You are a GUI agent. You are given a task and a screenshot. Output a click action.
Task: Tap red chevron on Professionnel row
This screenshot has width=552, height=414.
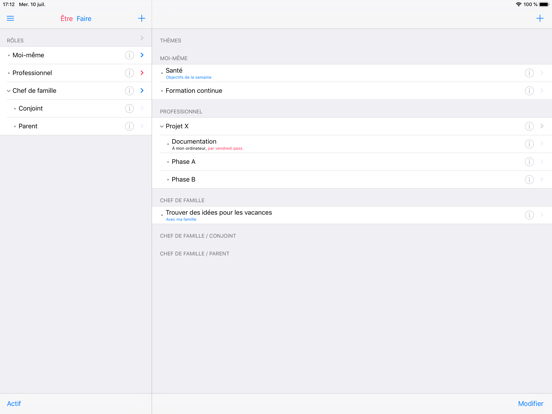click(x=142, y=73)
